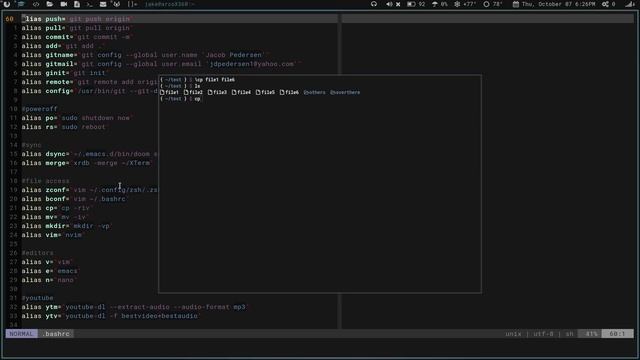Screen dimensions: 640x360
Task: Click the battery icon showing 92
Action: point(411,4)
